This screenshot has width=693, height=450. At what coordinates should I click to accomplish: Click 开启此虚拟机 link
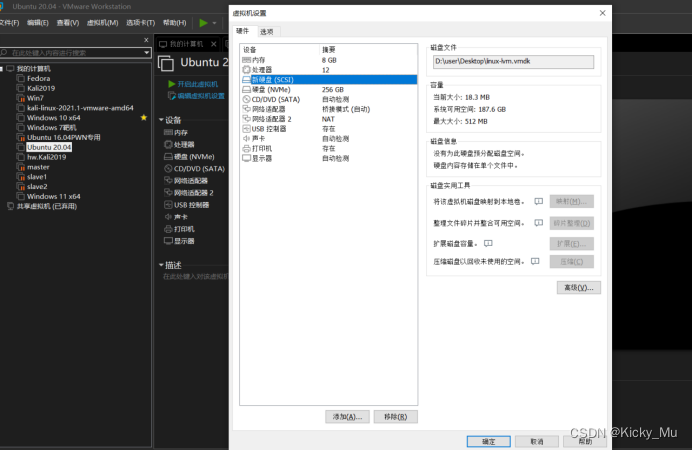(x=198, y=84)
